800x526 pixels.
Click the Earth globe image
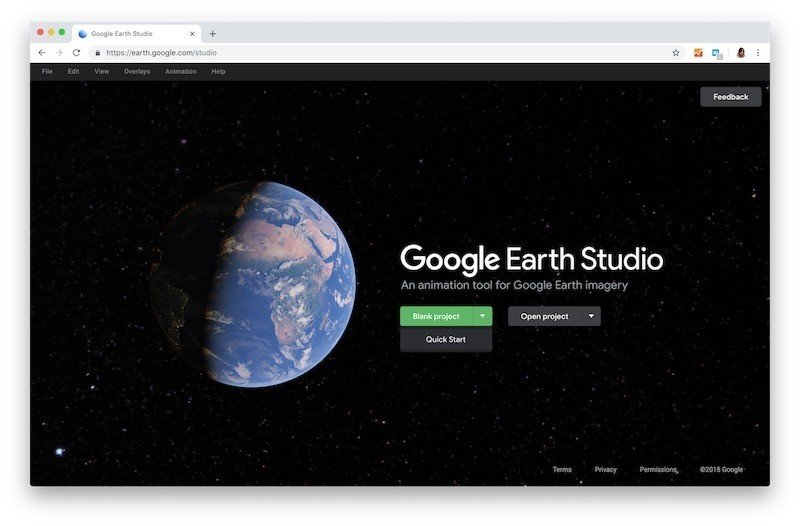[254, 284]
